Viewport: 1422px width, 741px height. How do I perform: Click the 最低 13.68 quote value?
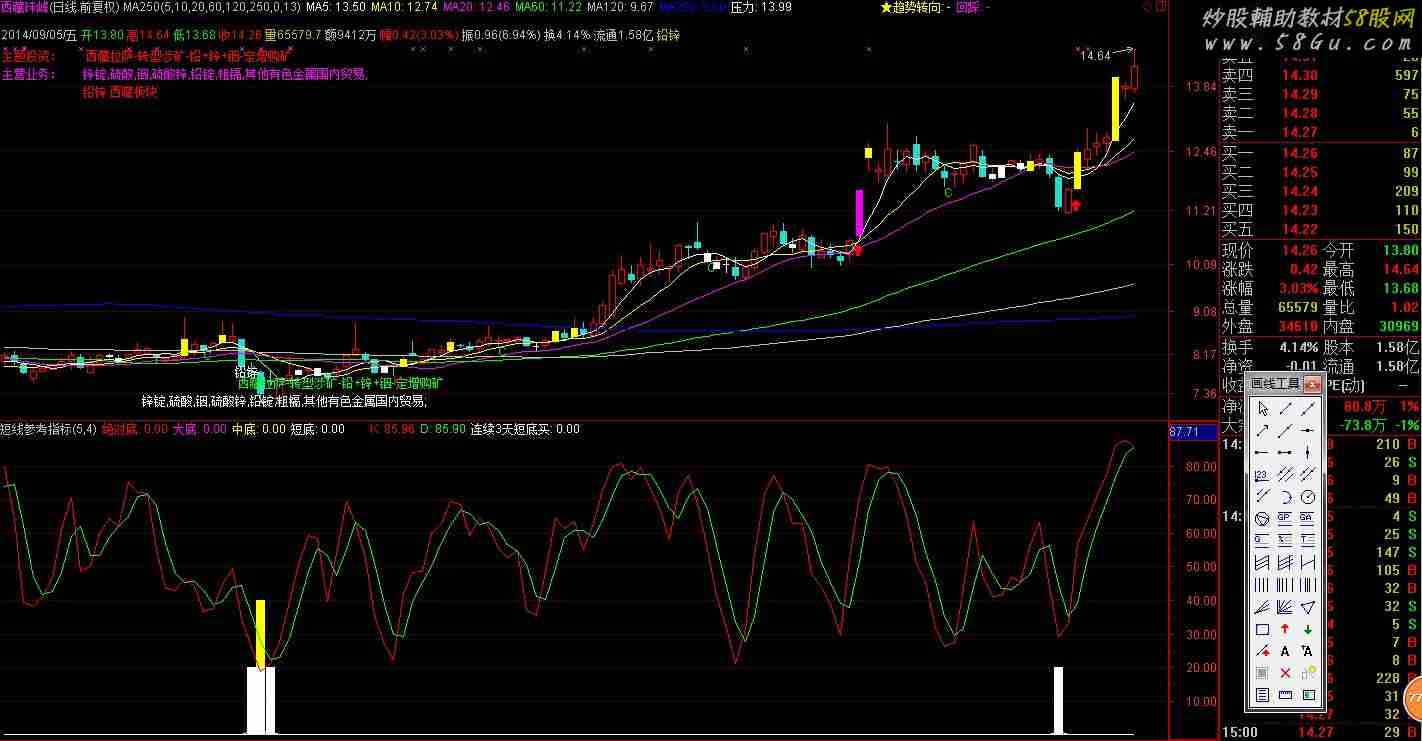(x=1400, y=288)
